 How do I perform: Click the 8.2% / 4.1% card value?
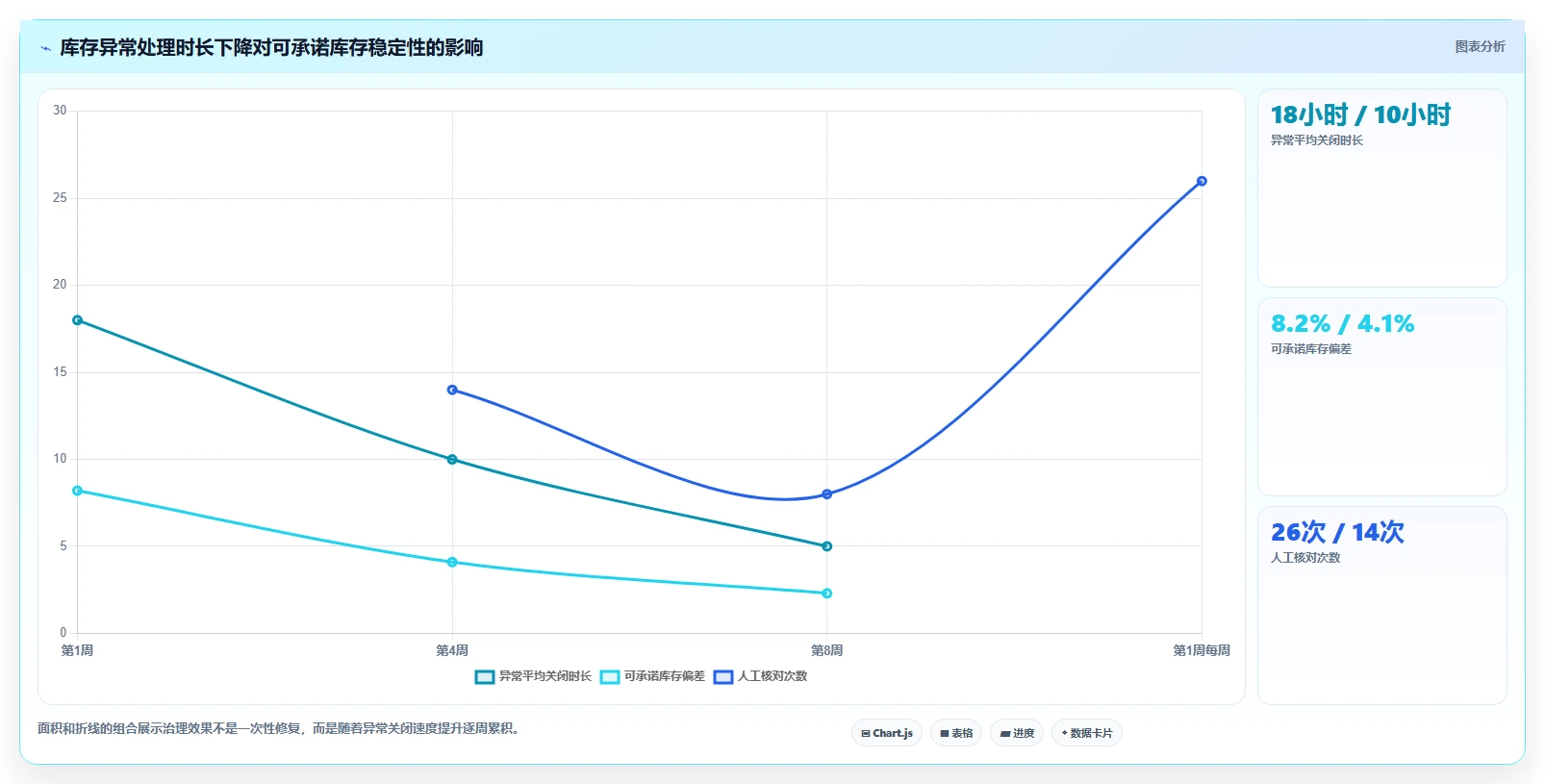coord(1342,324)
